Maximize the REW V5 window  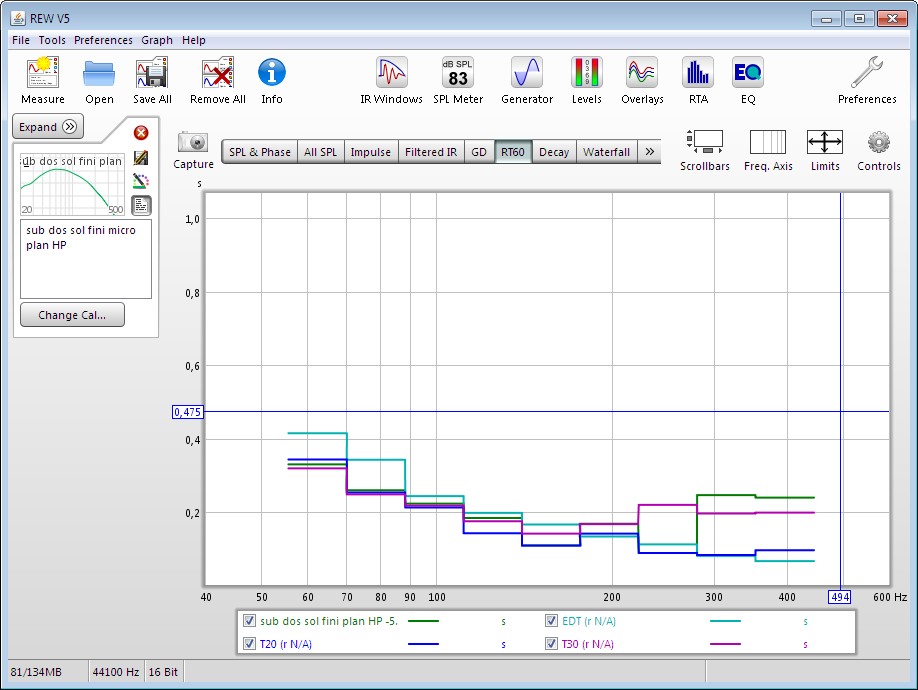click(859, 18)
